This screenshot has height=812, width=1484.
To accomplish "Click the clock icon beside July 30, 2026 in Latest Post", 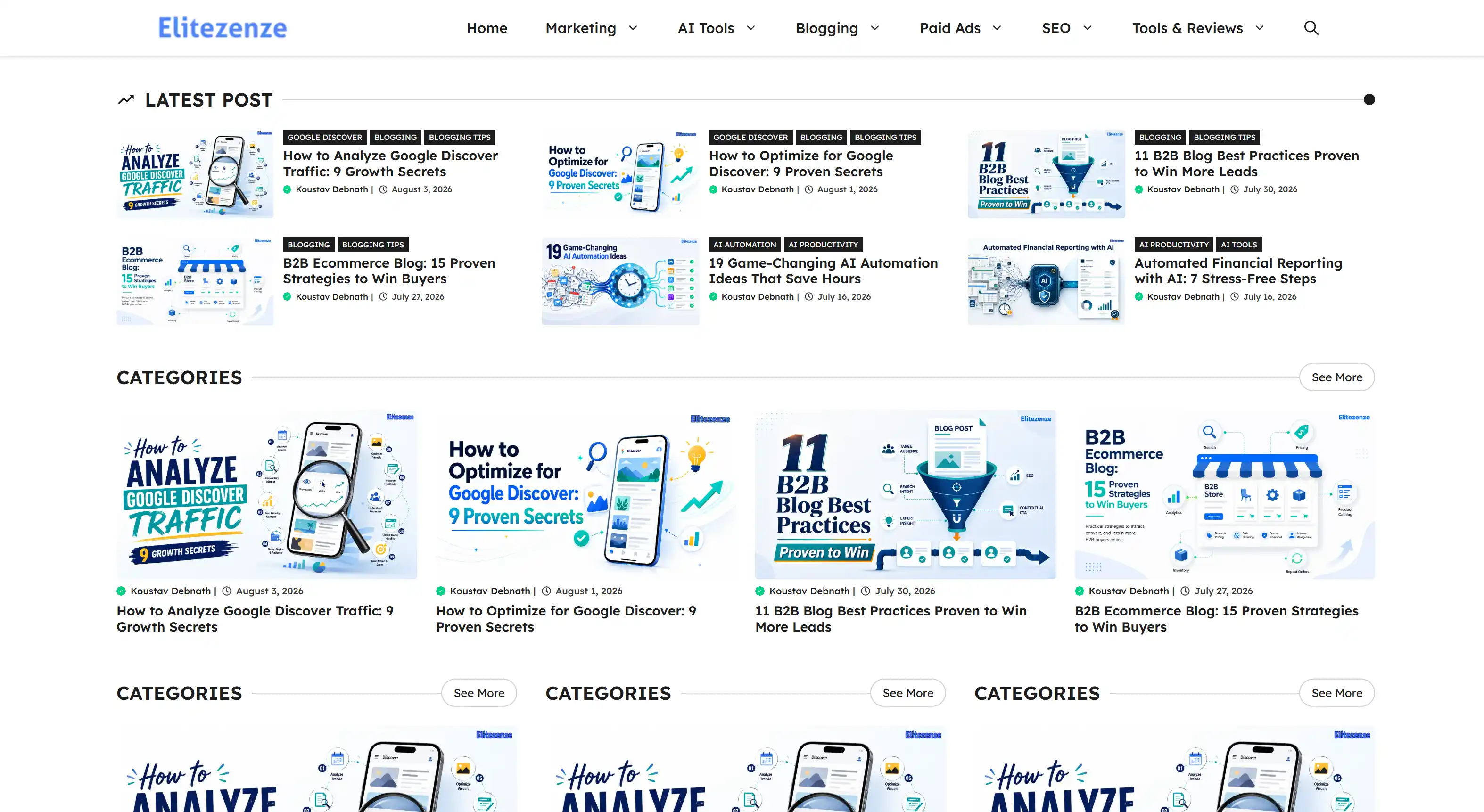I will tap(1235, 189).
